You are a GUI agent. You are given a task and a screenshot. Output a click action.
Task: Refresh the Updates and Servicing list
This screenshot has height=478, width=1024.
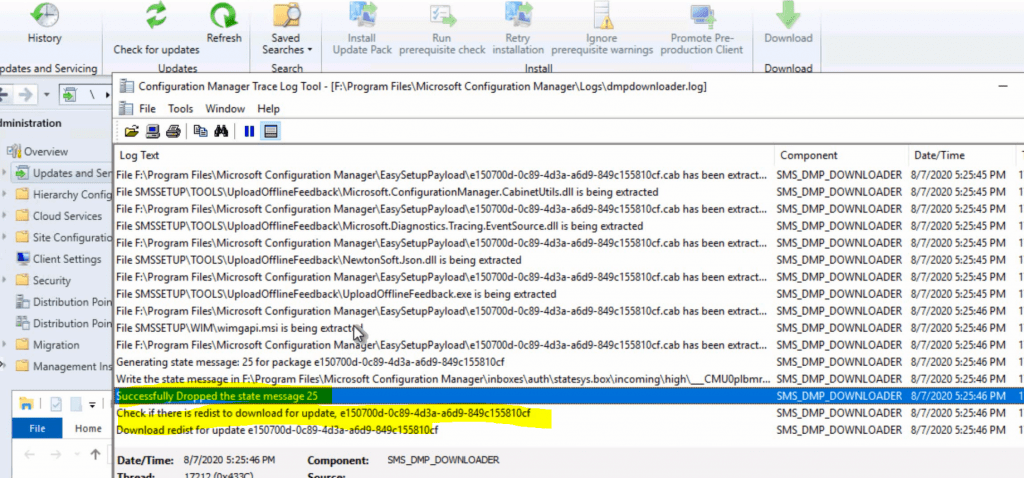(224, 24)
